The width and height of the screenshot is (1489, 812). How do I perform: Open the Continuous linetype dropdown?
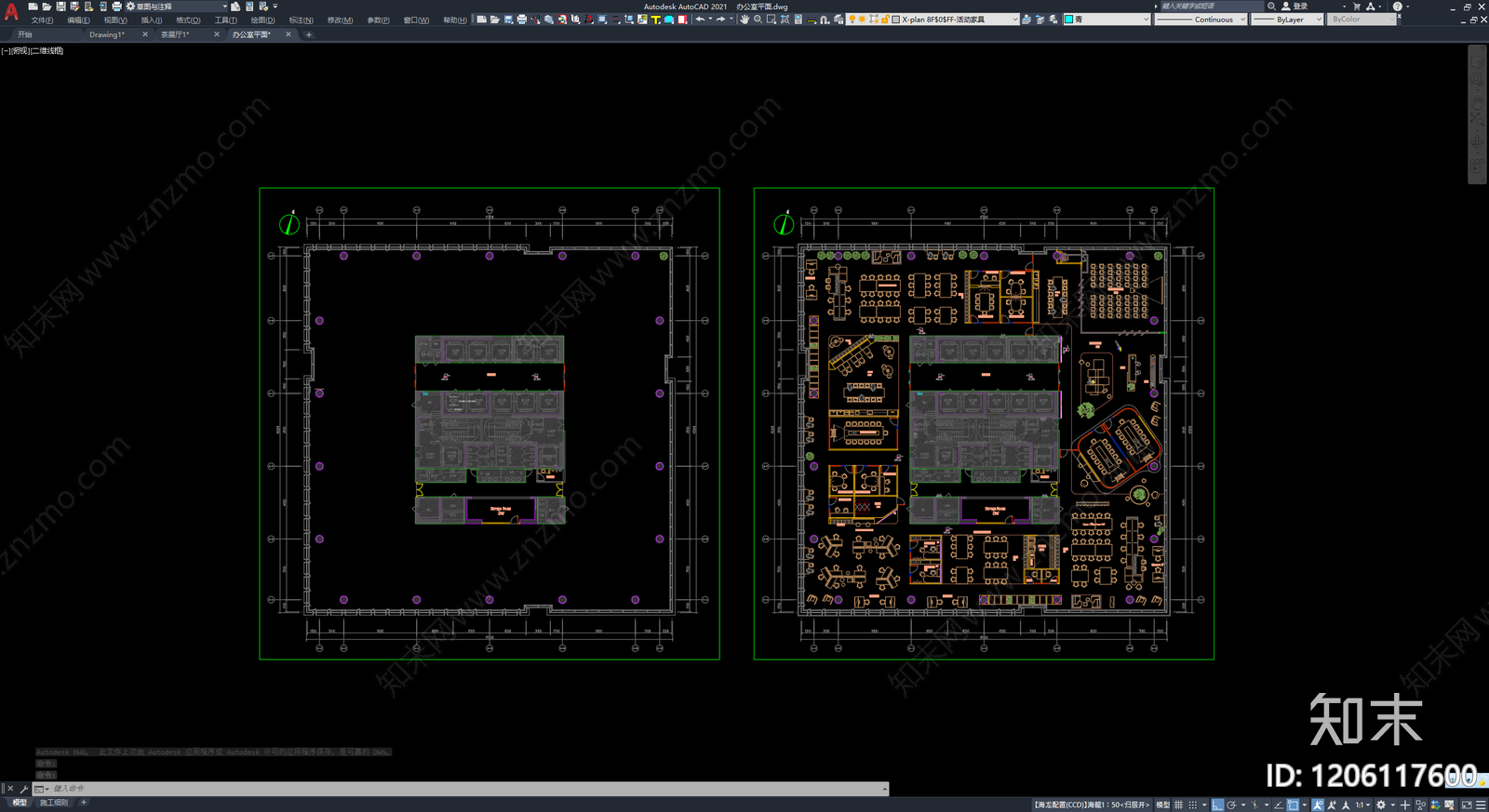click(1201, 19)
